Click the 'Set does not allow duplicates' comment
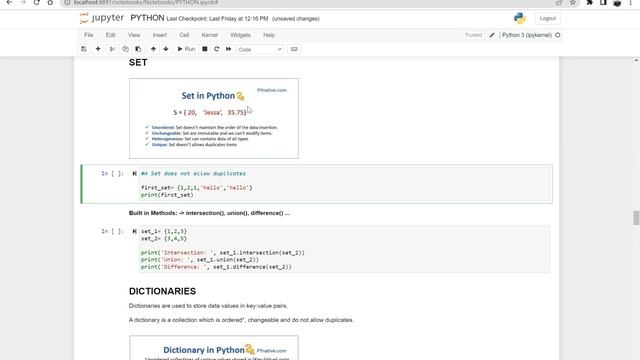 193,173
